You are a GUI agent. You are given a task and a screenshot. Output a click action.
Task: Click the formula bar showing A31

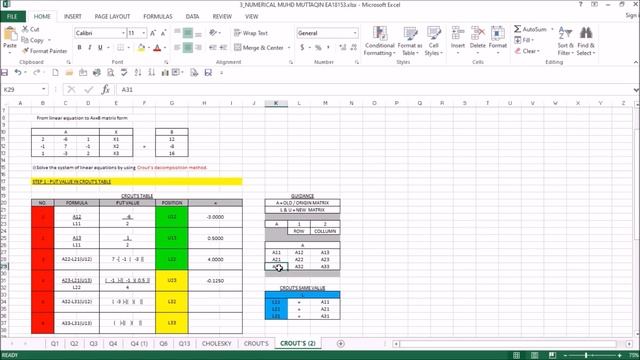[376, 89]
